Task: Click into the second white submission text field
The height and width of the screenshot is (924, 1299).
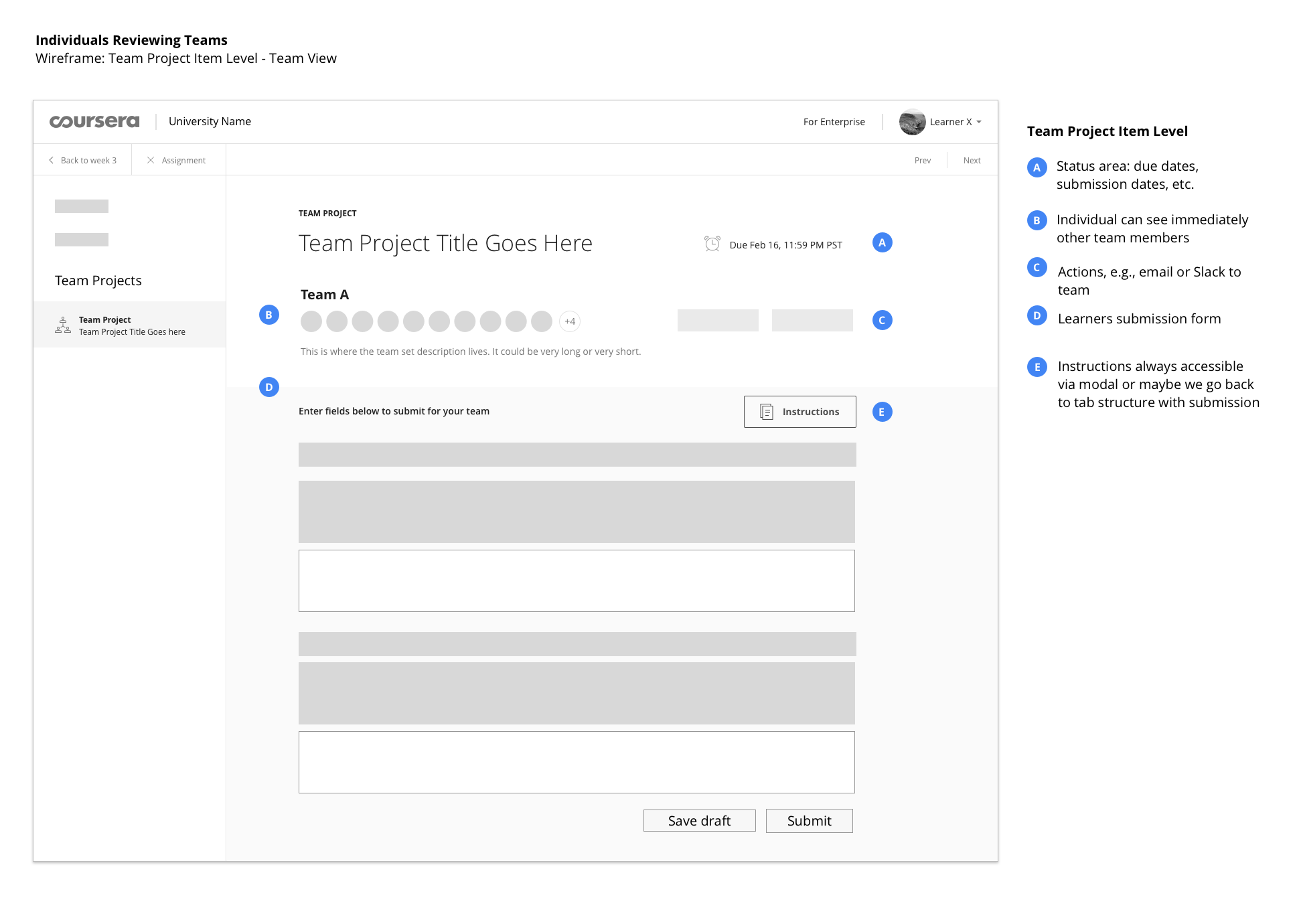Action: [577, 762]
